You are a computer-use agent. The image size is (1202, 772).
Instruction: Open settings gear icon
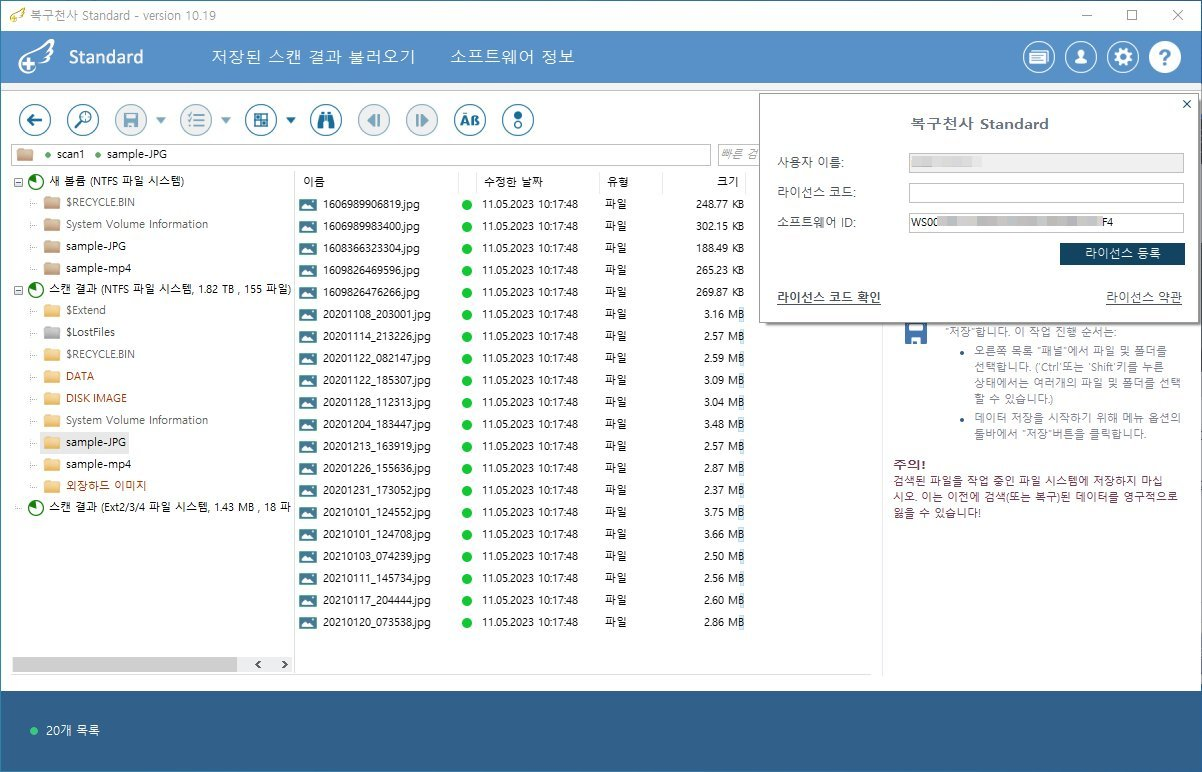(x=1123, y=57)
